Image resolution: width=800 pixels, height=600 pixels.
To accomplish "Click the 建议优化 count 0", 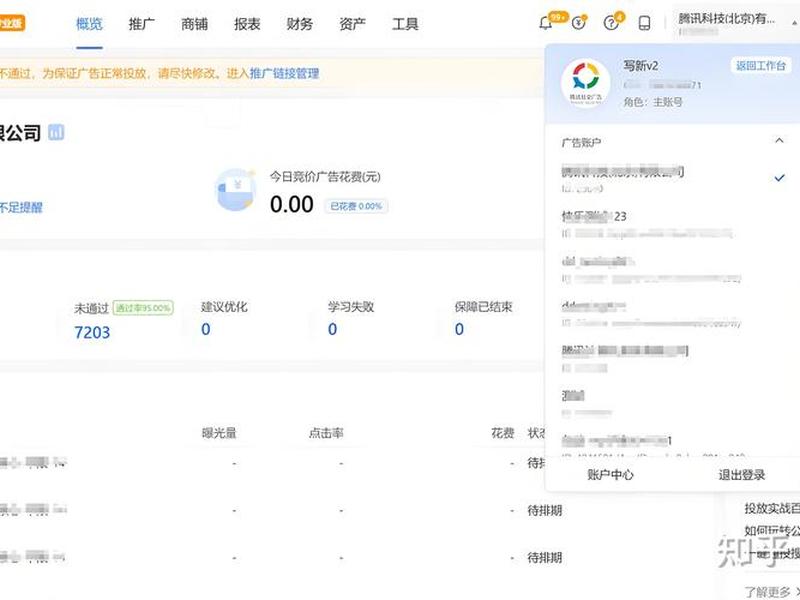I will 206,329.
